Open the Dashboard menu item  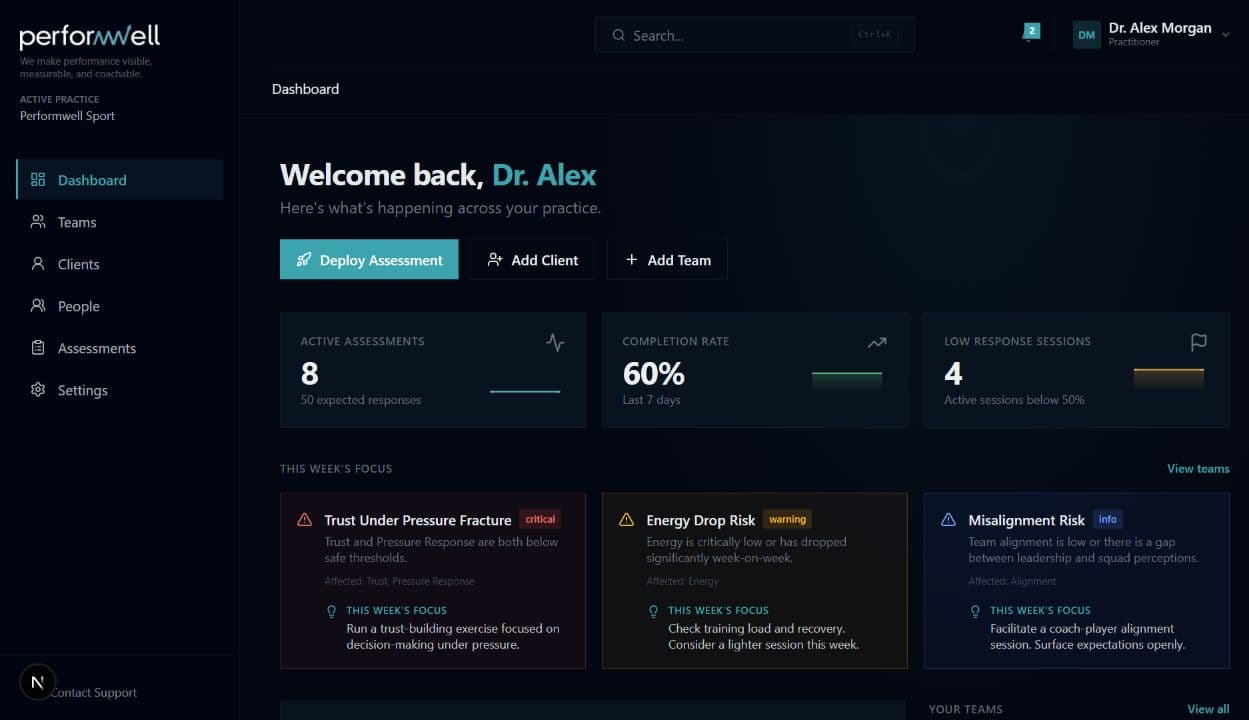120,180
